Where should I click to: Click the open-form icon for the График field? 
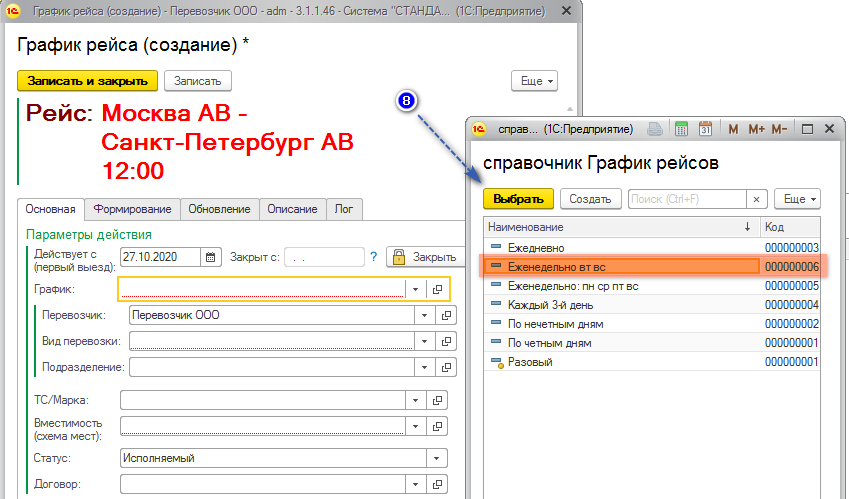pos(438,289)
